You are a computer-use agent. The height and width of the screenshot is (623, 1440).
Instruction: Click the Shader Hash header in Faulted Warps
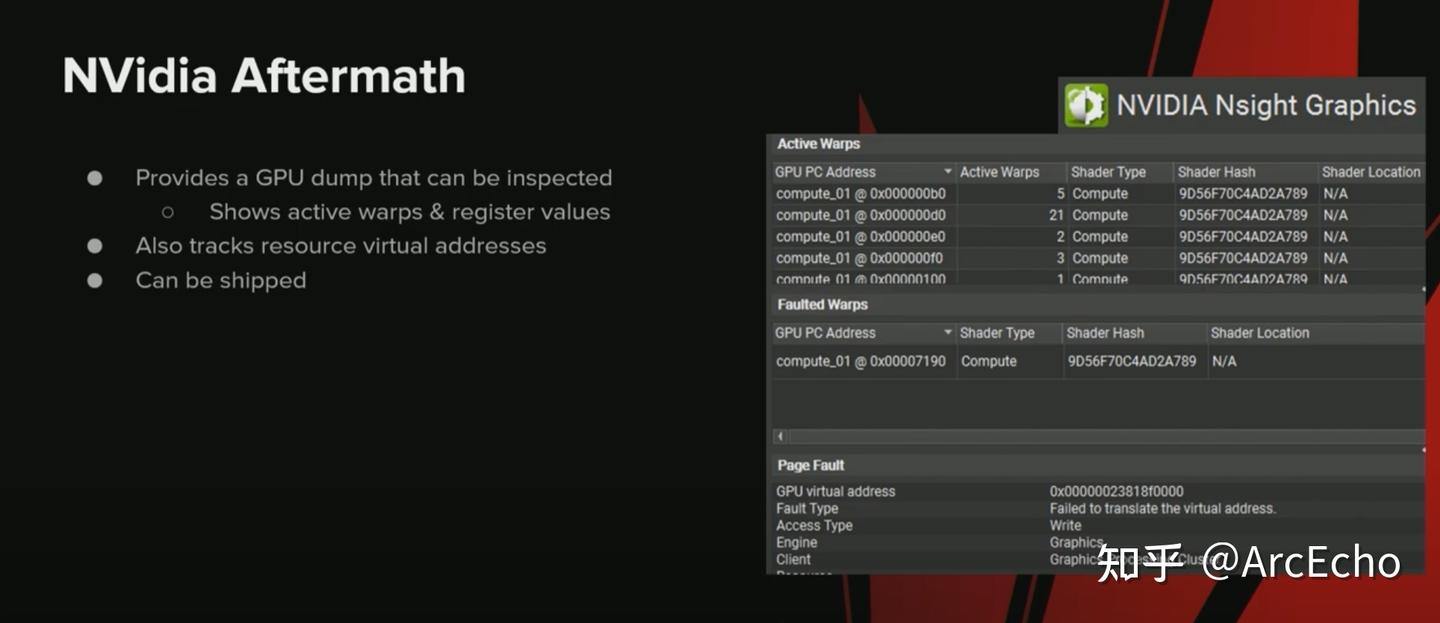pyautogui.click(x=1105, y=333)
